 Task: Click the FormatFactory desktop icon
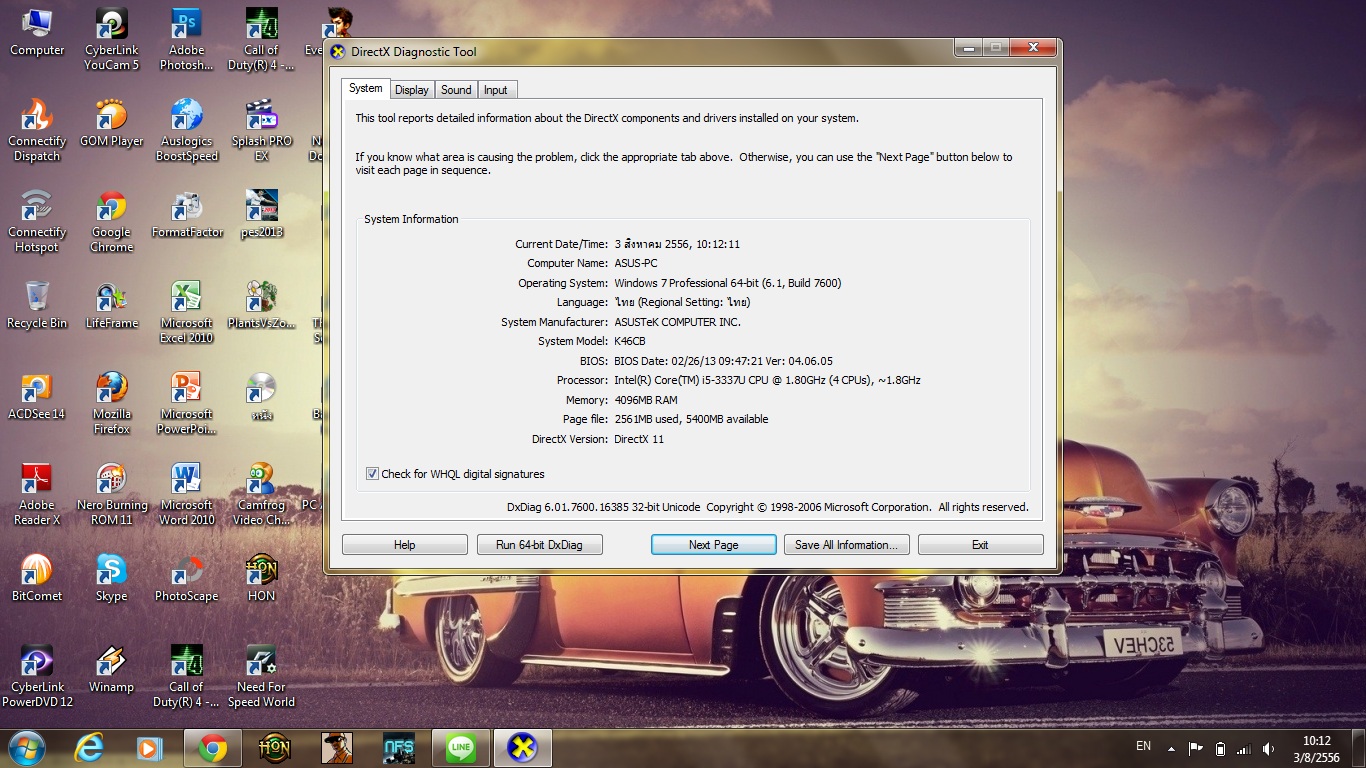click(186, 215)
